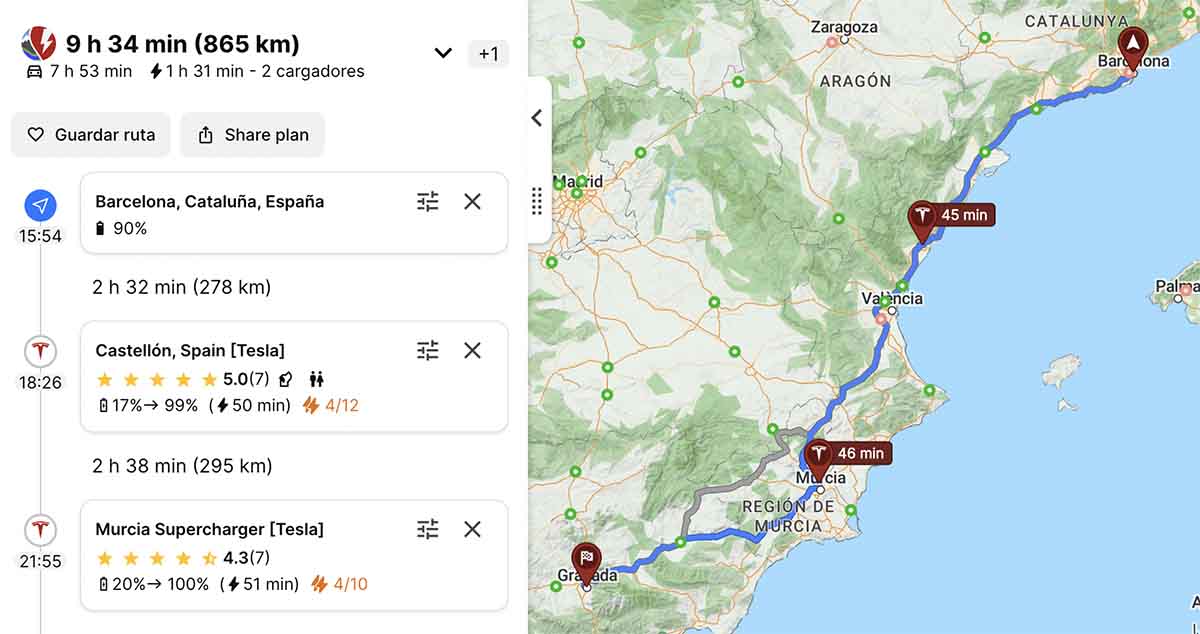
Task: Click the Guardar ruta button
Action: 91,135
